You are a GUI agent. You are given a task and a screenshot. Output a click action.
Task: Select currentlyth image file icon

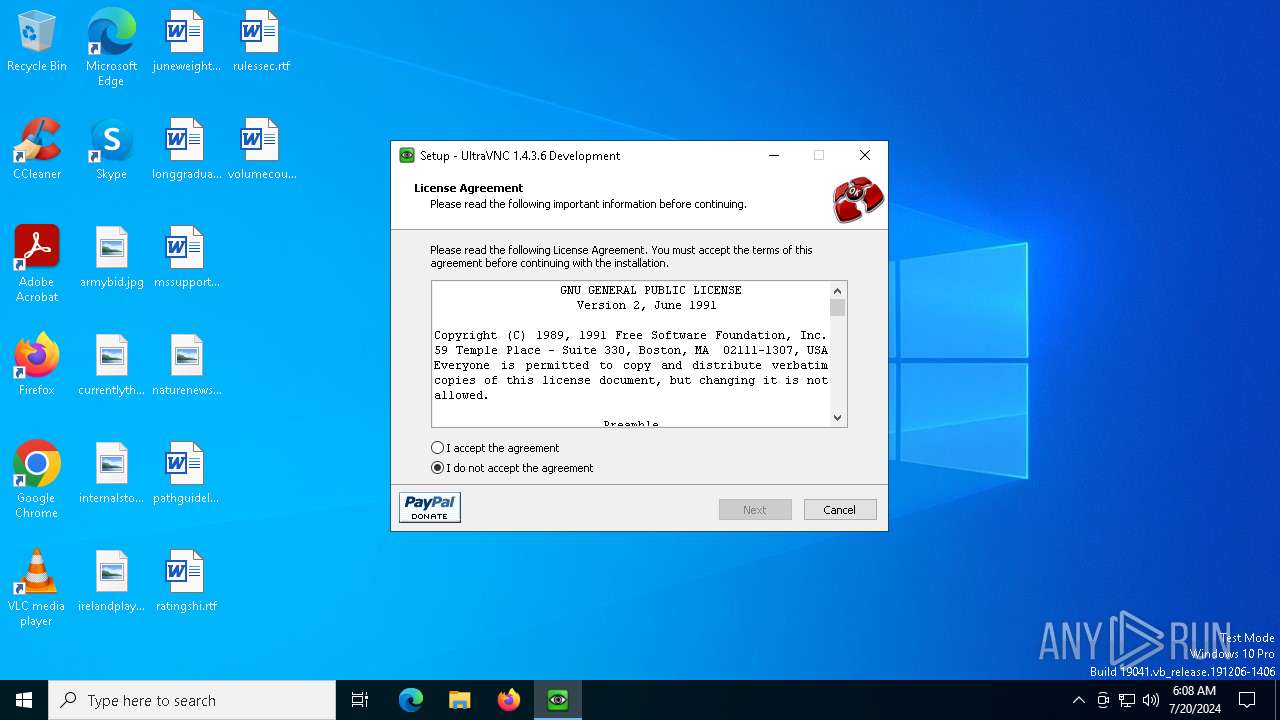111,365
